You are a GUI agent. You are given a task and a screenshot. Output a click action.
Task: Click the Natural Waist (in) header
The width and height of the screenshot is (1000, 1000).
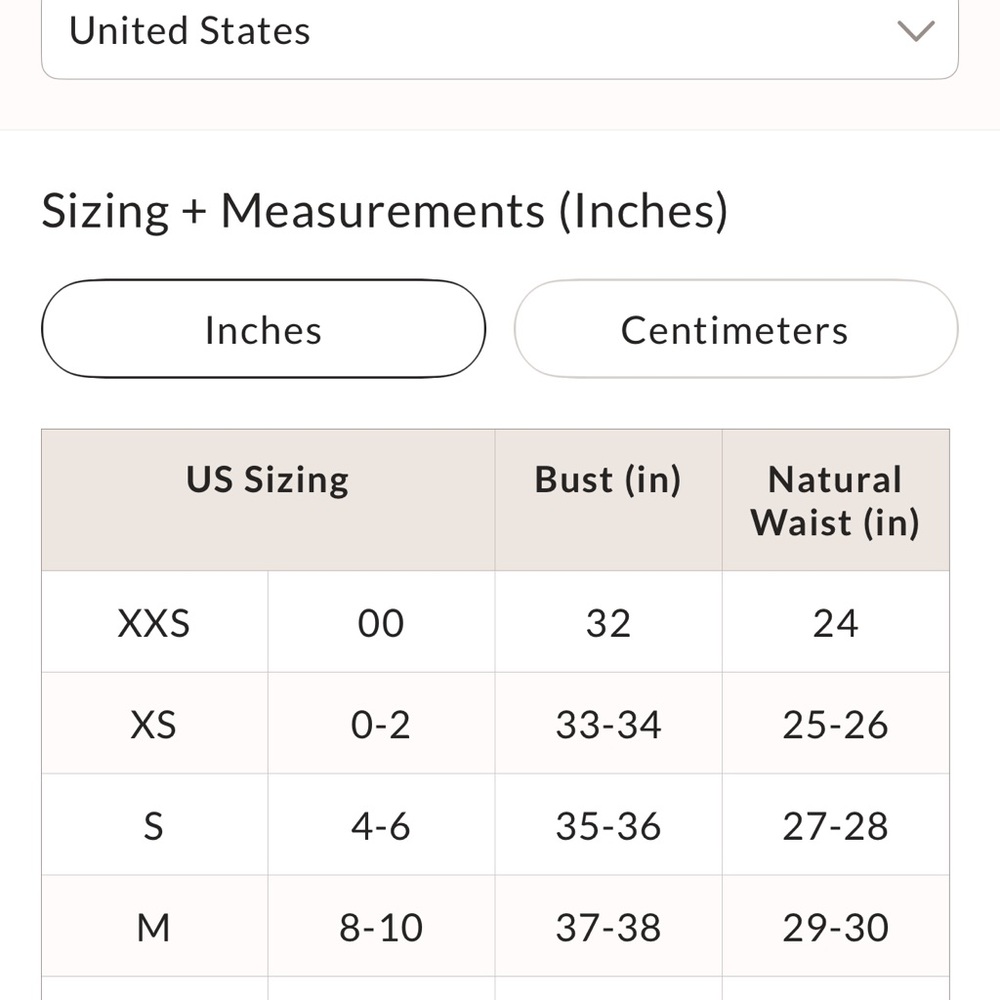click(835, 500)
